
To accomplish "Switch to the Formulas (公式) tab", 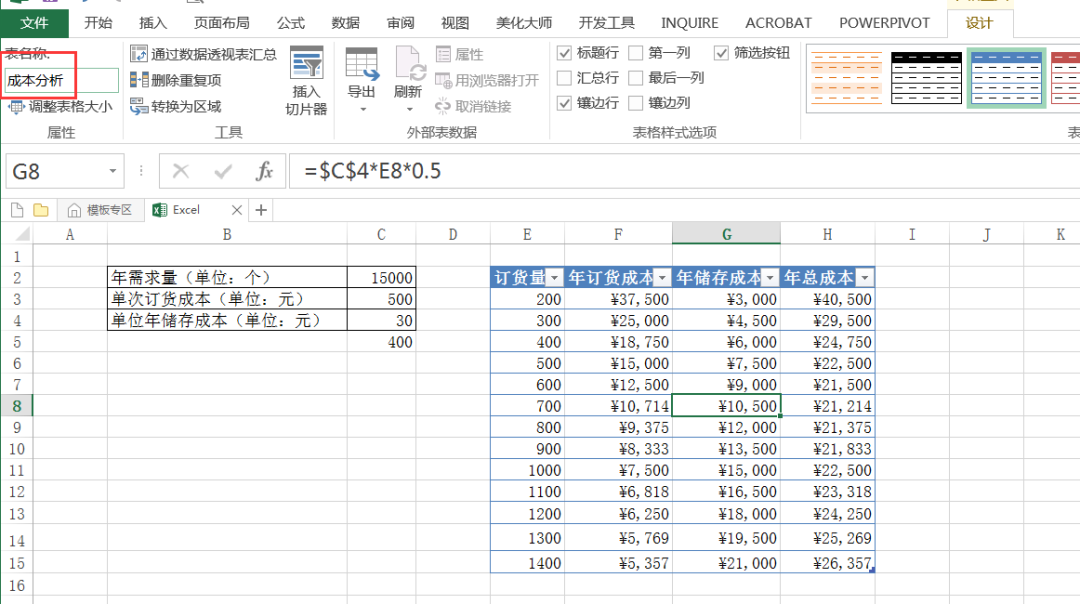I will [x=291, y=23].
